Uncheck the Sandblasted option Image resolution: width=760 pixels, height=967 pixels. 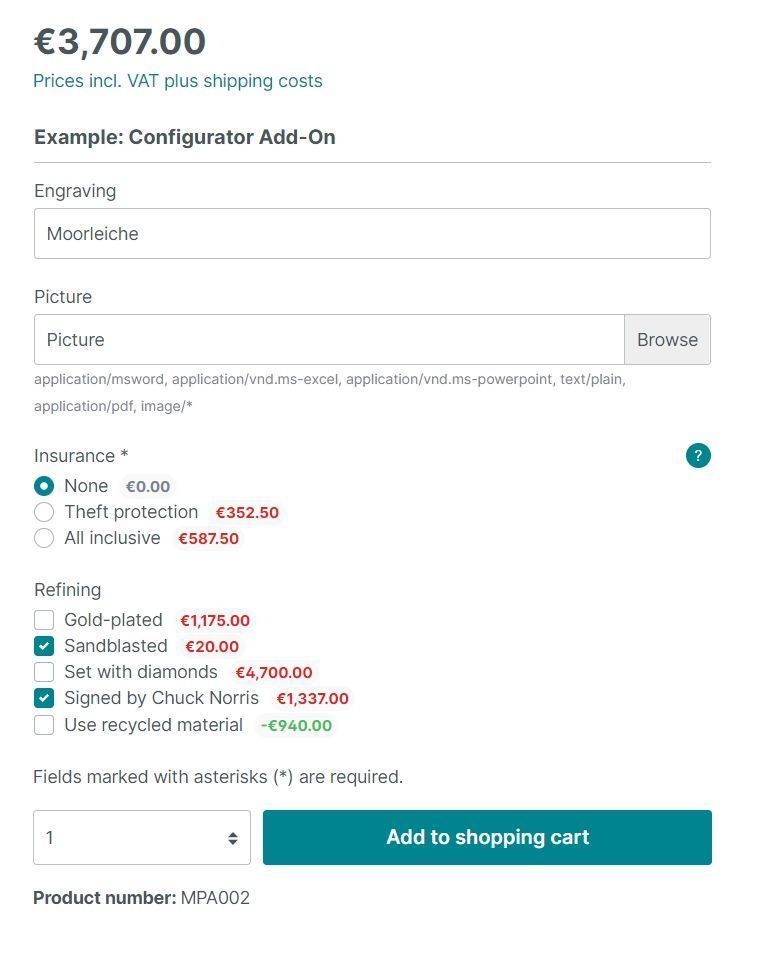coord(44,646)
